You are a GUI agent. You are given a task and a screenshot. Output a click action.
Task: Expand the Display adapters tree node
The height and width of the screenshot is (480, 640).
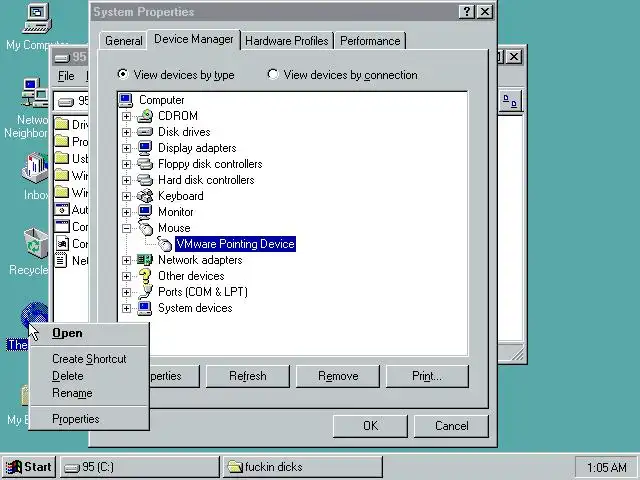pos(126,148)
